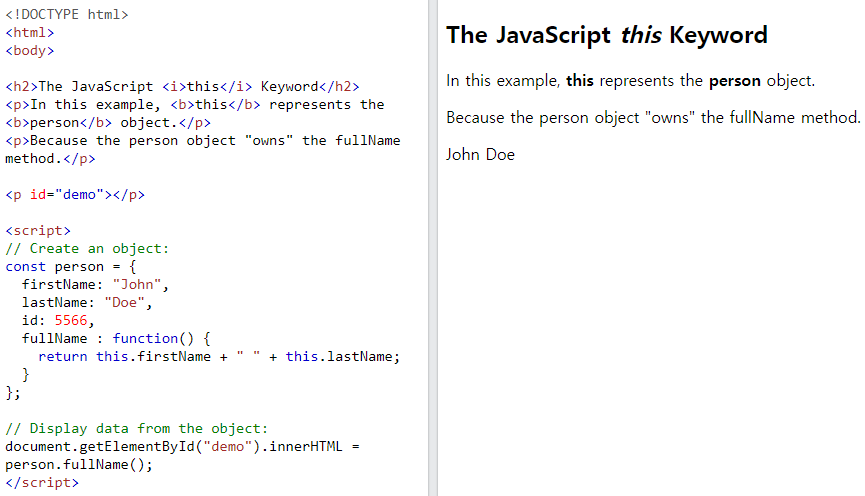This screenshot has width=865, height=496.
Task: Click the "<!DOCTYPE html>" line in the code
Action: point(67,14)
